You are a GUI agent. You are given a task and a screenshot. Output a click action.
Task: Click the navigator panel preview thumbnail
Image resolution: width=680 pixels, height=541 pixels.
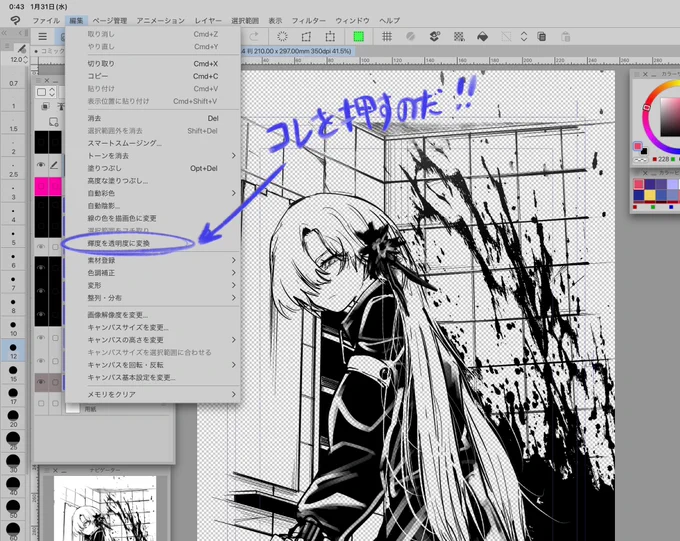(x=105, y=508)
